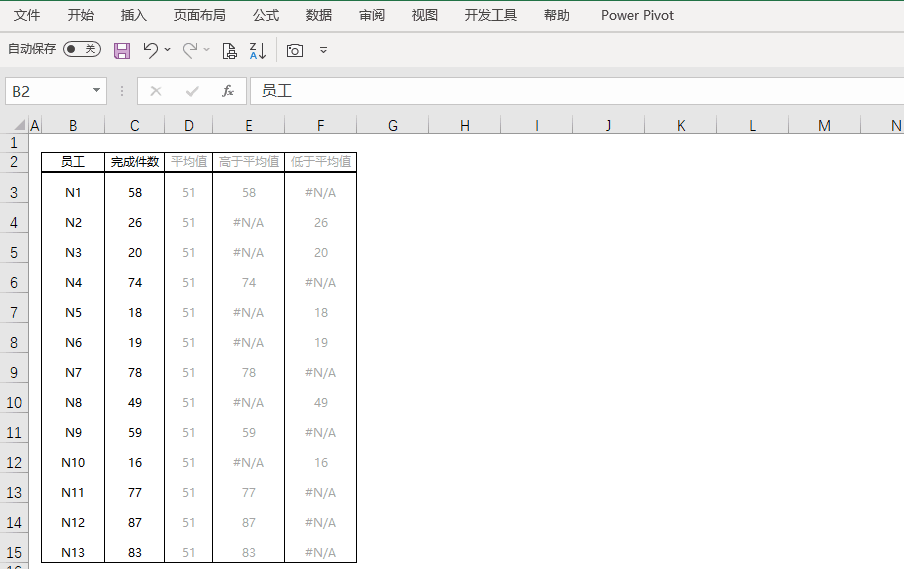
Task: Select column K header
Action: (681, 125)
